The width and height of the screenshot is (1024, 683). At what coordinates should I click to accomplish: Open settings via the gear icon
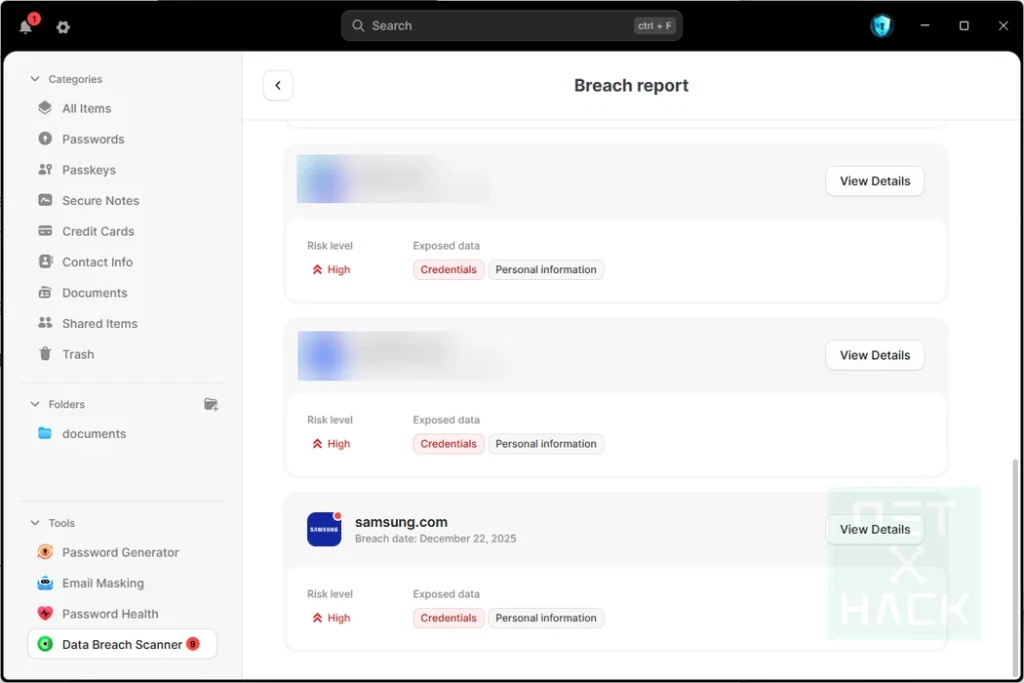(x=63, y=27)
